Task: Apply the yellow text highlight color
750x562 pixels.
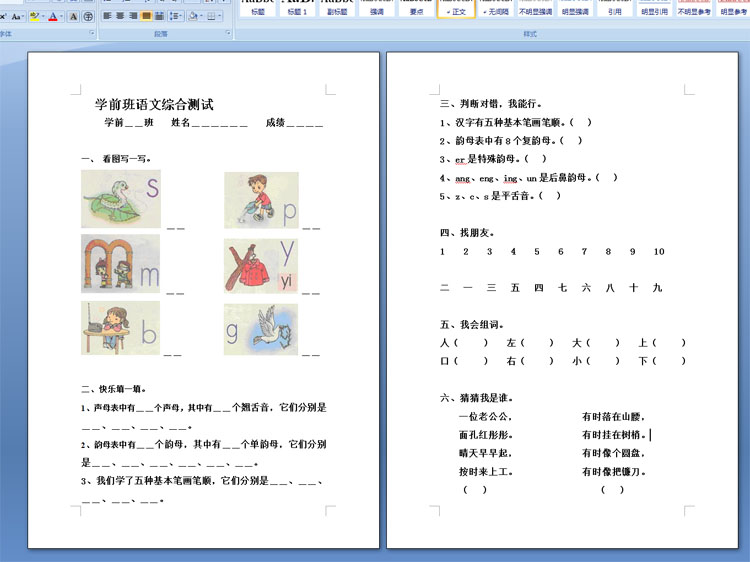Action: click(33, 17)
